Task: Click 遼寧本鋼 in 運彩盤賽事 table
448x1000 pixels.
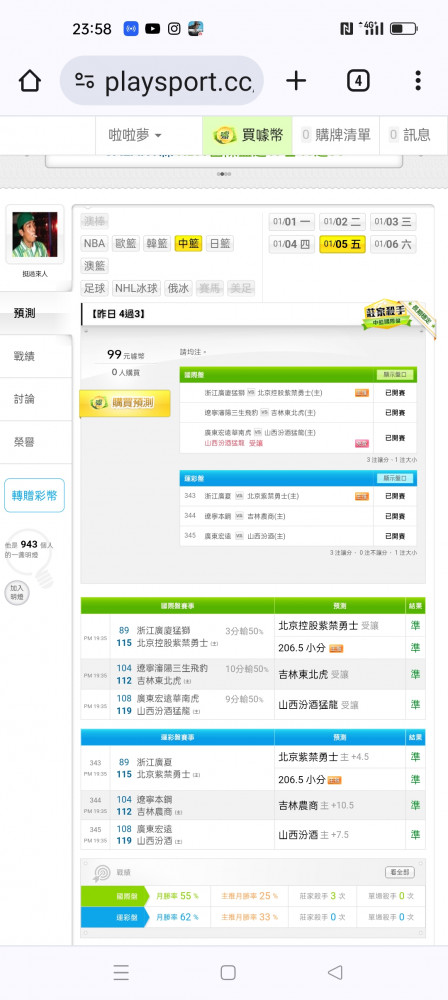Action: (154, 800)
